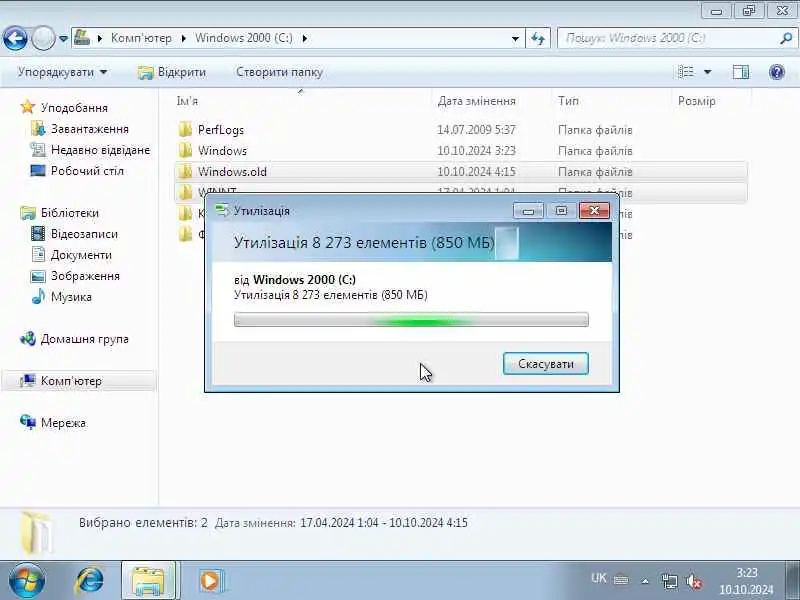Select Мережа in the navigation pane
The width and height of the screenshot is (800, 600).
pyautogui.click(x=63, y=423)
